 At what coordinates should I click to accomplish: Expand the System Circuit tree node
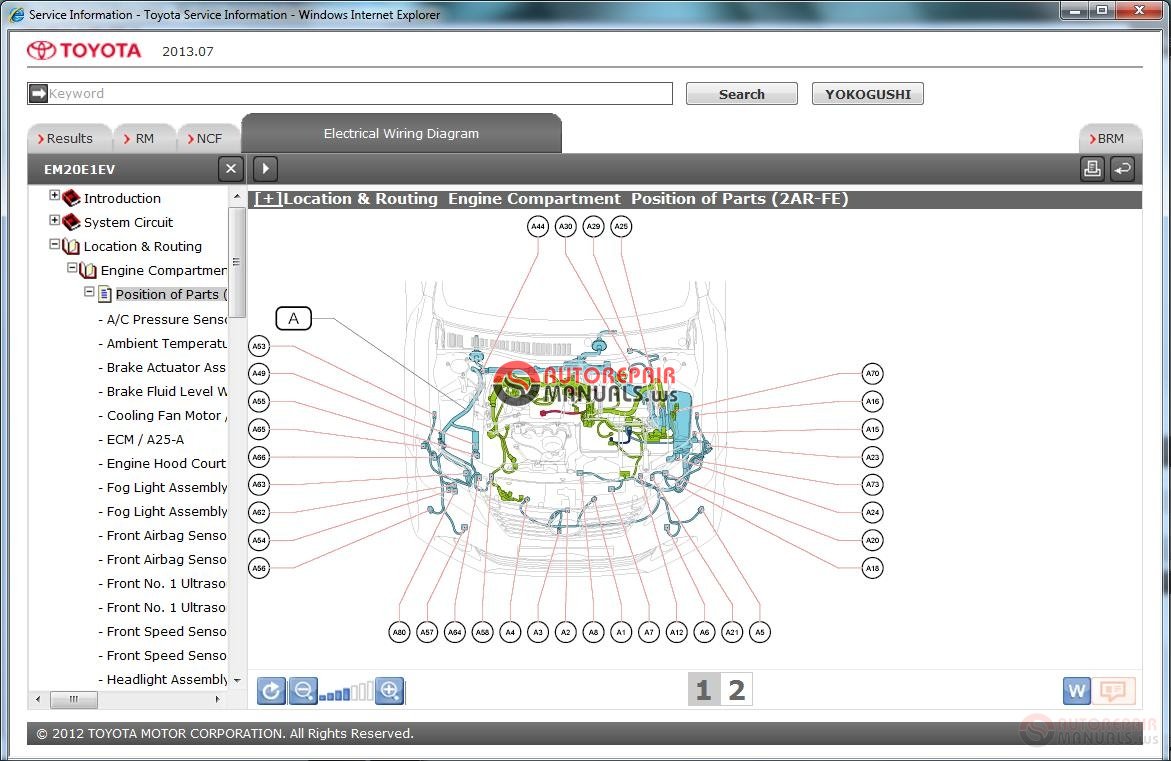click(x=55, y=220)
